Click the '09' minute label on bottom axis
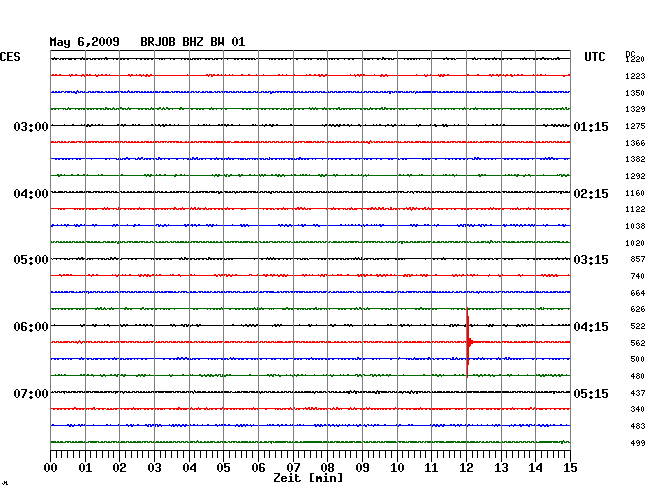This screenshot has width=650, height=494. (362, 468)
